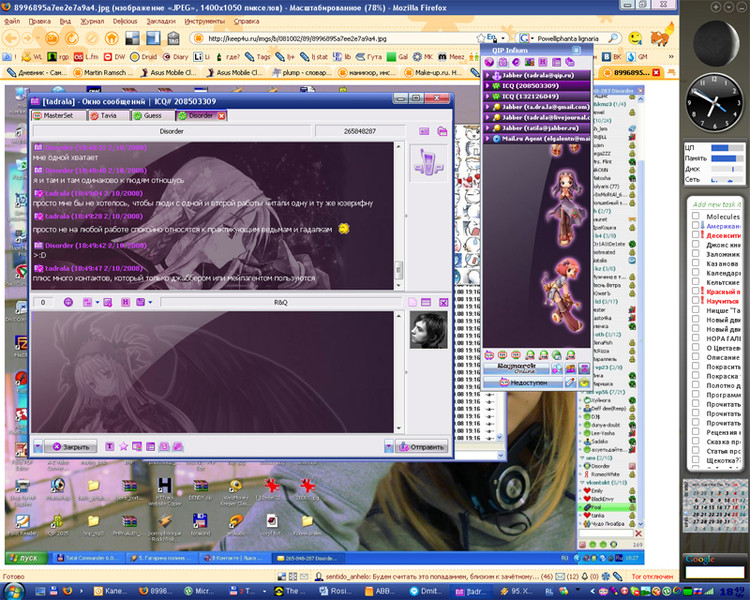Image resolution: width=750 pixels, height=600 pixels.
Task: Select the Tavia chat tab
Action: pyautogui.click(x=109, y=115)
